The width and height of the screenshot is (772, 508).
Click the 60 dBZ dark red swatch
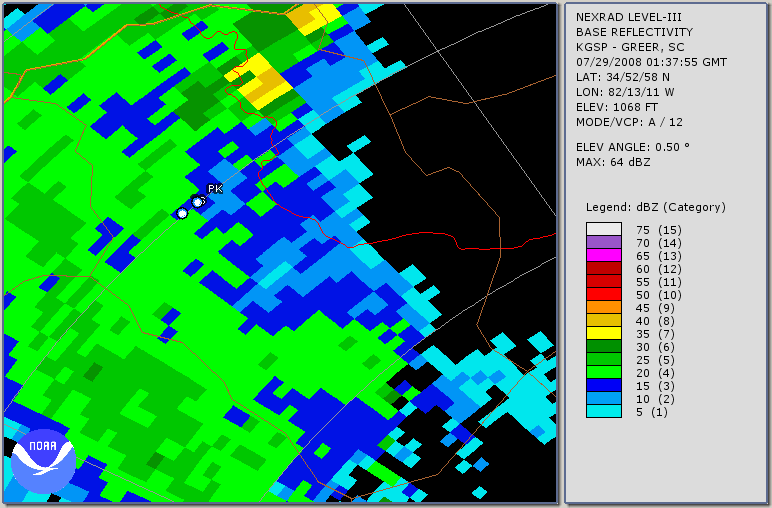click(x=604, y=268)
